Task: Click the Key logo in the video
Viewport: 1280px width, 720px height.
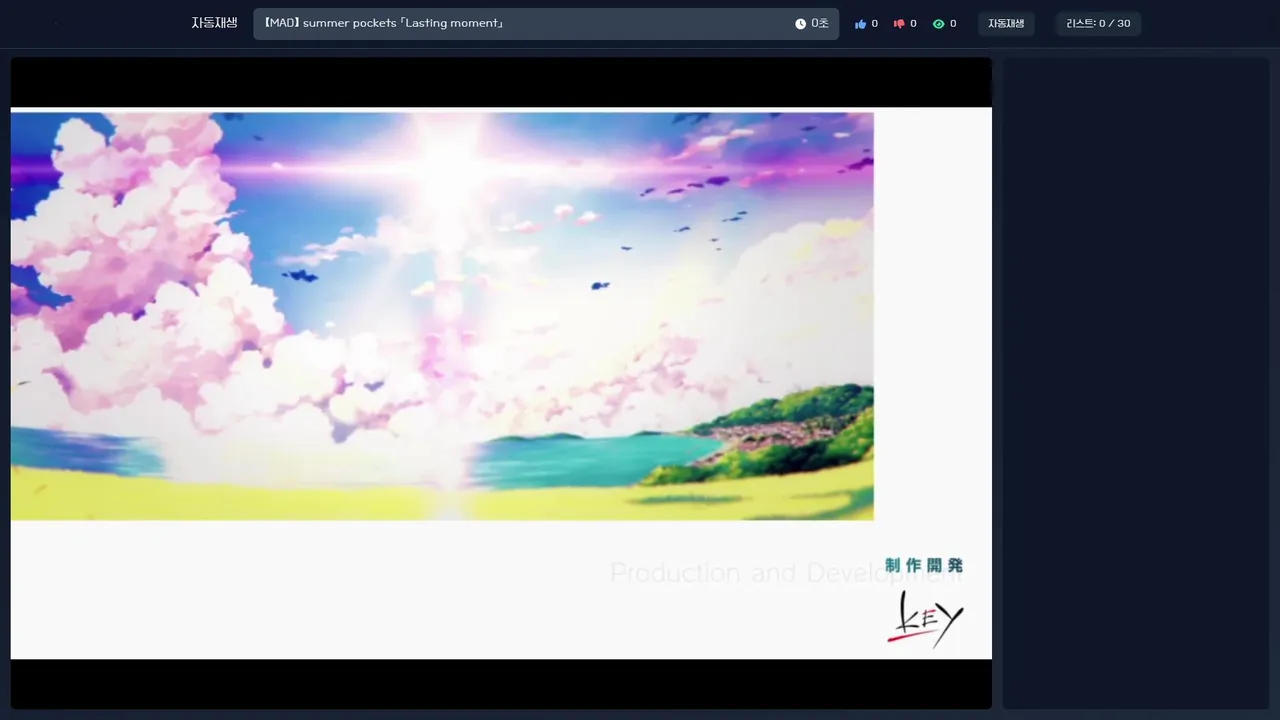Action: point(925,620)
